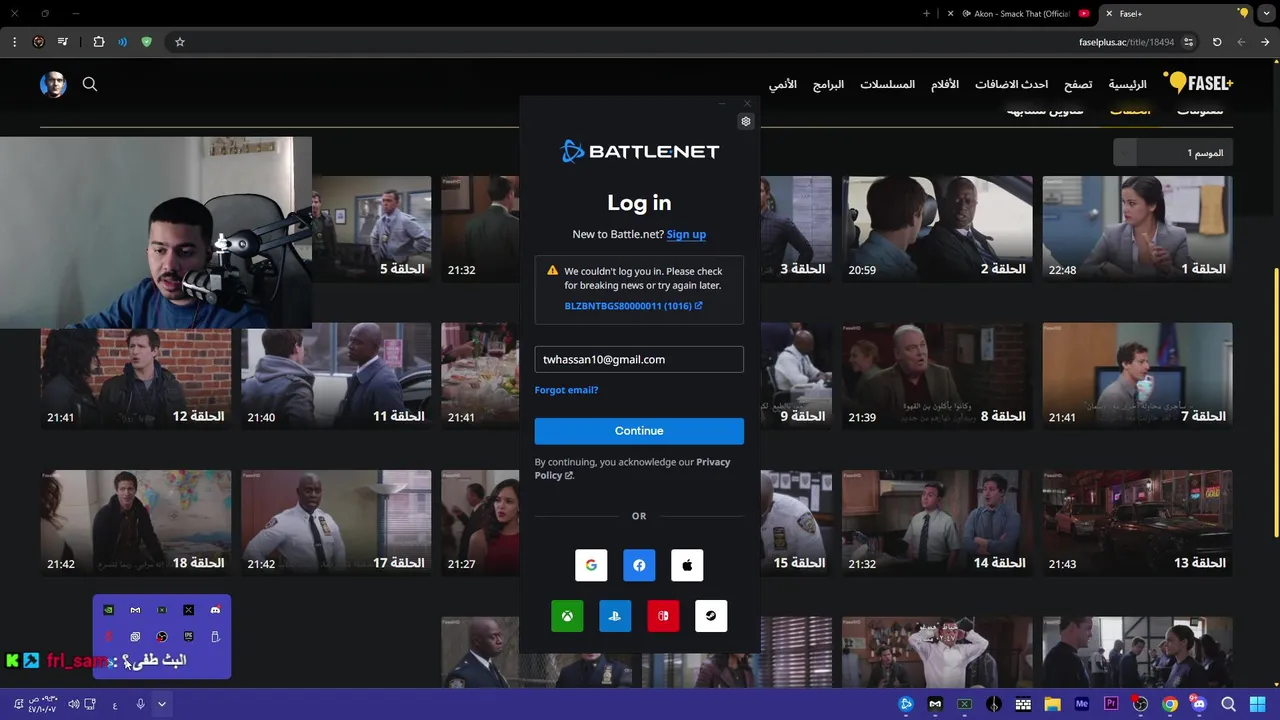Screen dimensions: 1280x720
Task: Open episode الحلقة 17 thumbnail
Action: (x=336, y=523)
